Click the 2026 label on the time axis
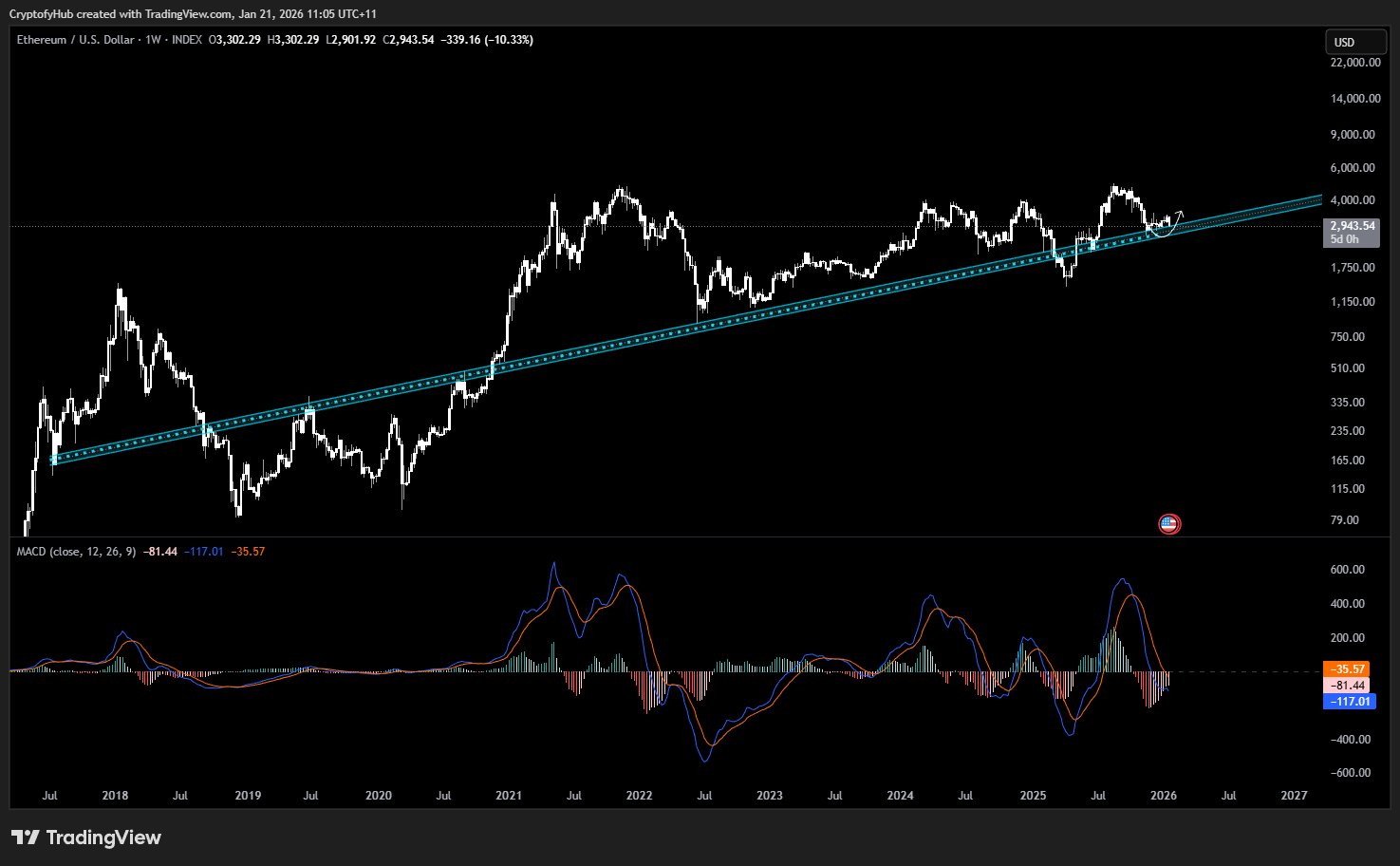The image size is (1400, 866). point(1163,796)
